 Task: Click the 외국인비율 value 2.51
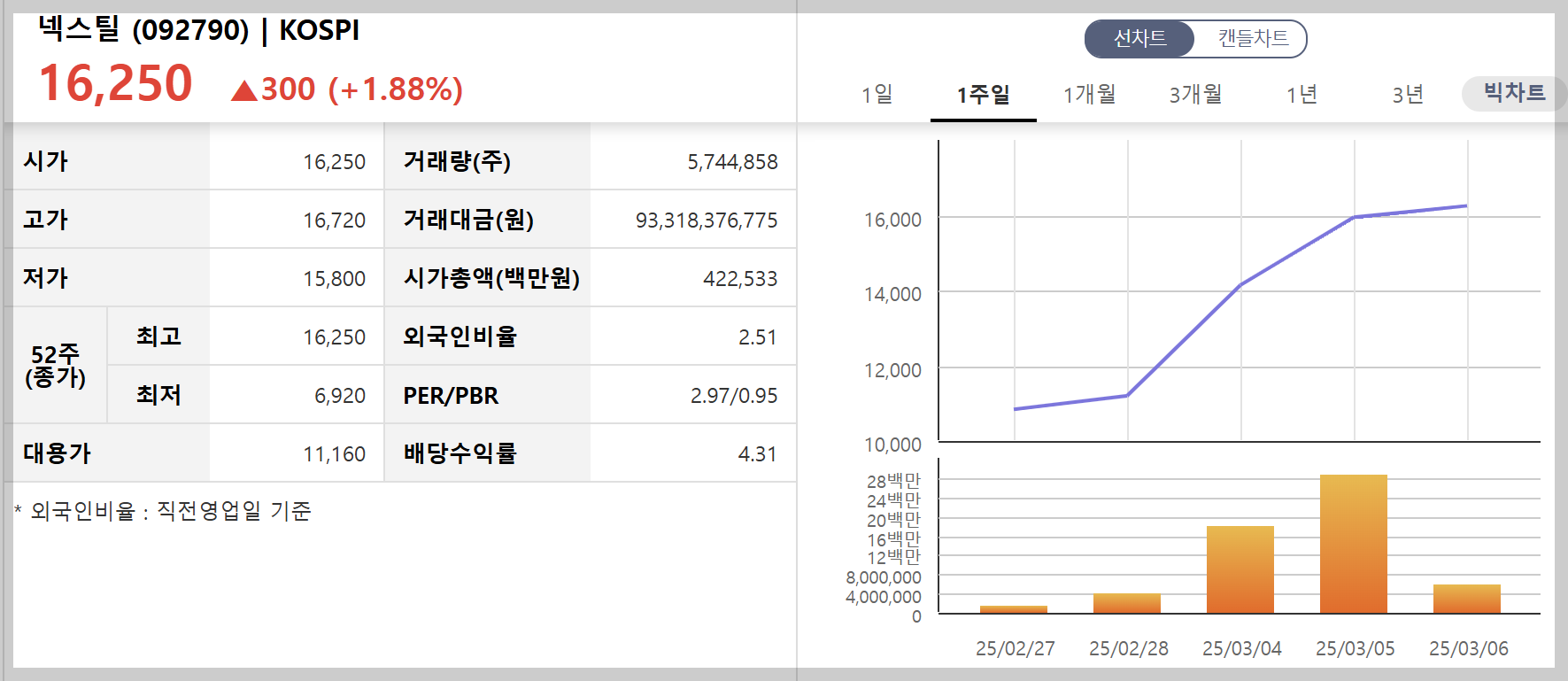point(757,337)
